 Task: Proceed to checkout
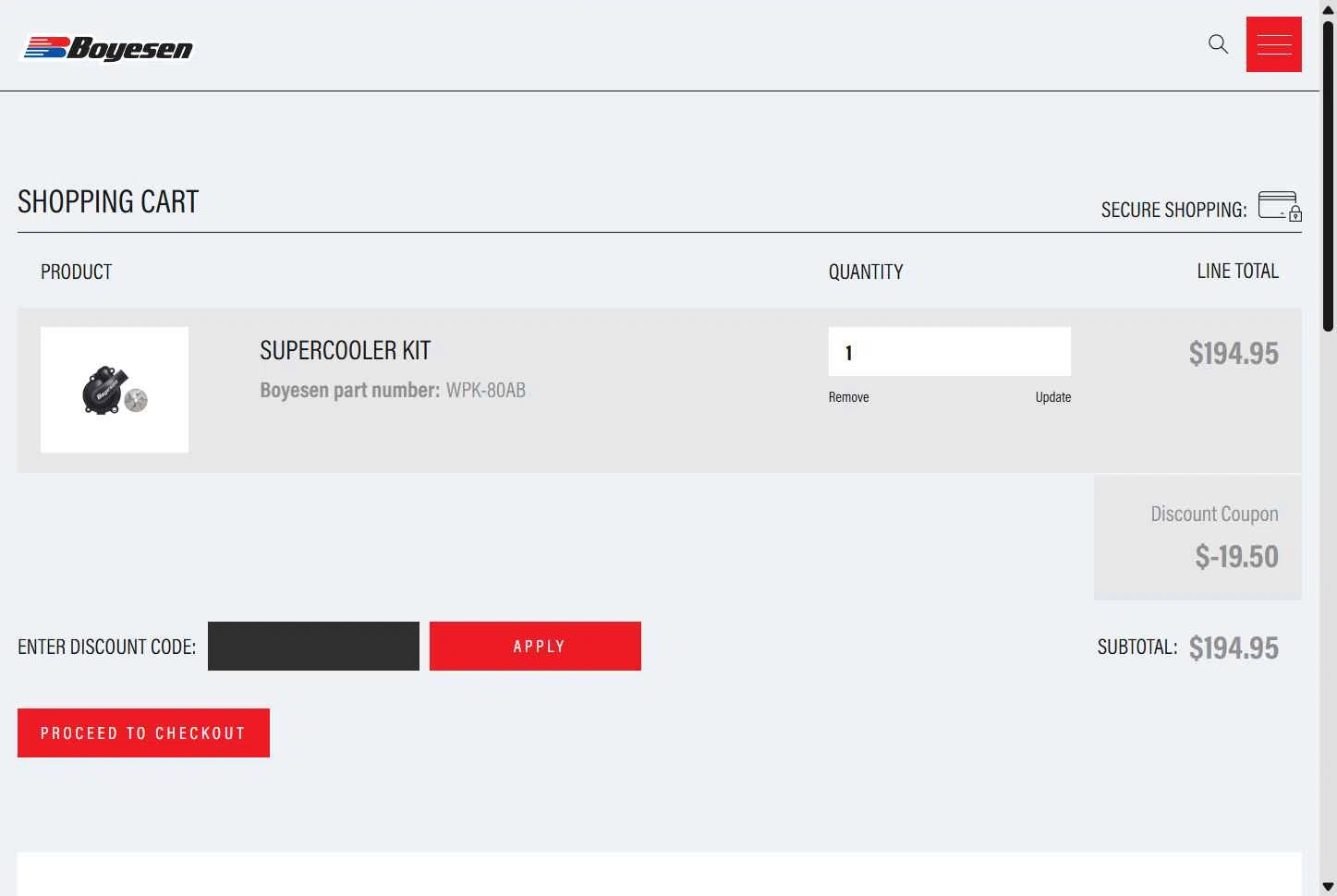[x=143, y=733]
